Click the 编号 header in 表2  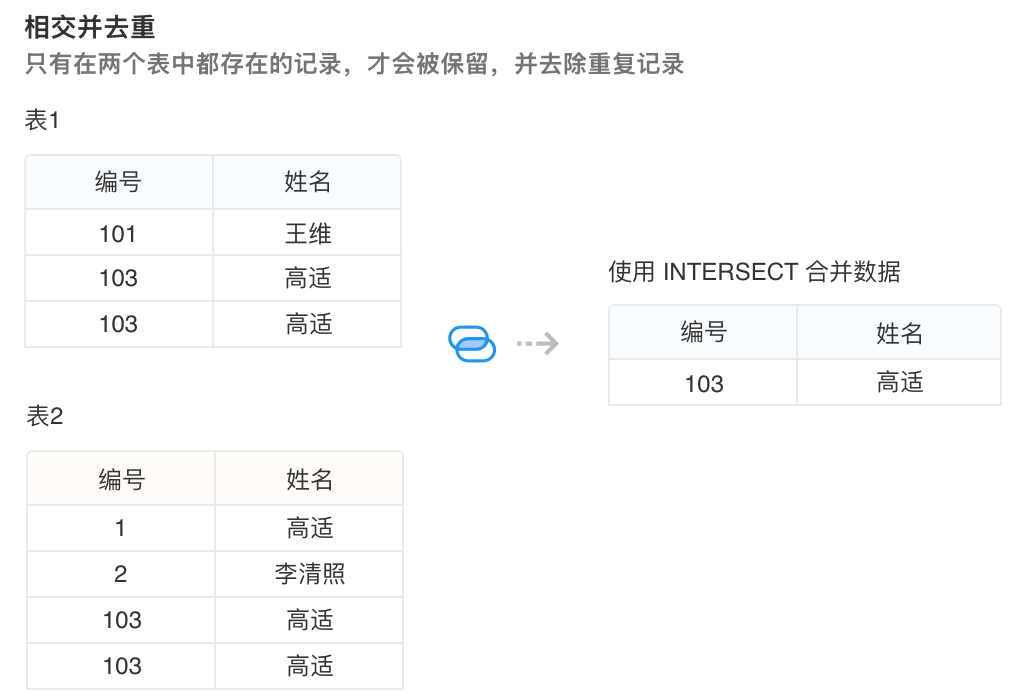tap(121, 479)
